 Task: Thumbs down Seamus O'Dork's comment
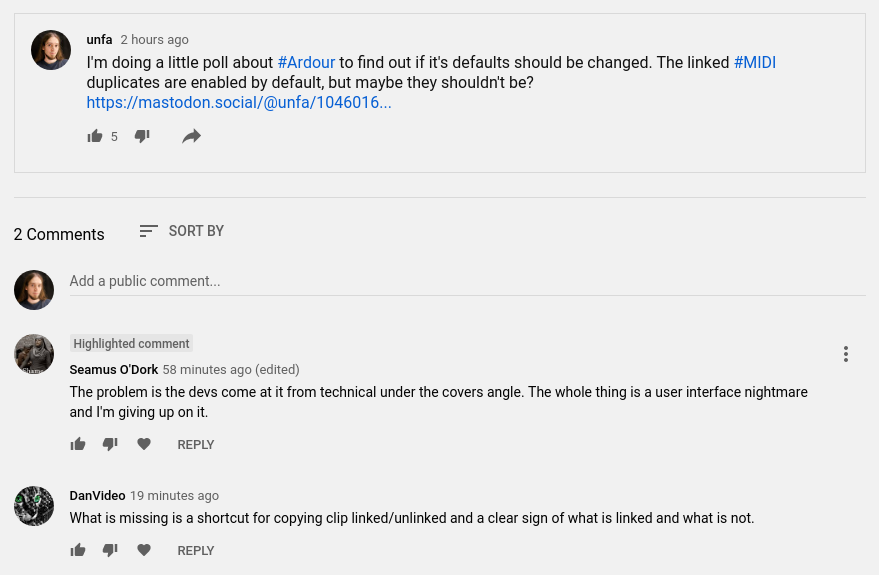click(x=110, y=444)
